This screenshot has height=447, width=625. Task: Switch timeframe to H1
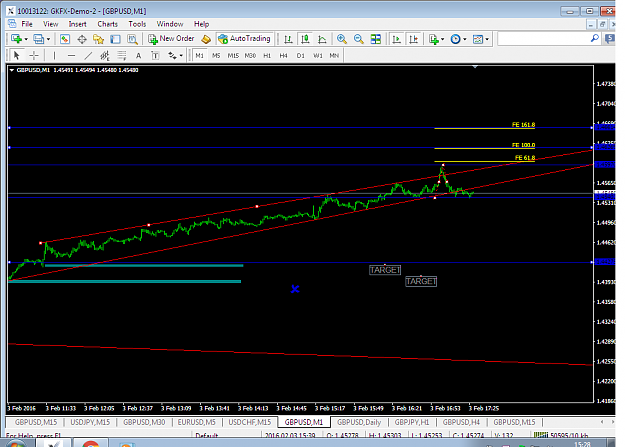[x=267, y=56]
